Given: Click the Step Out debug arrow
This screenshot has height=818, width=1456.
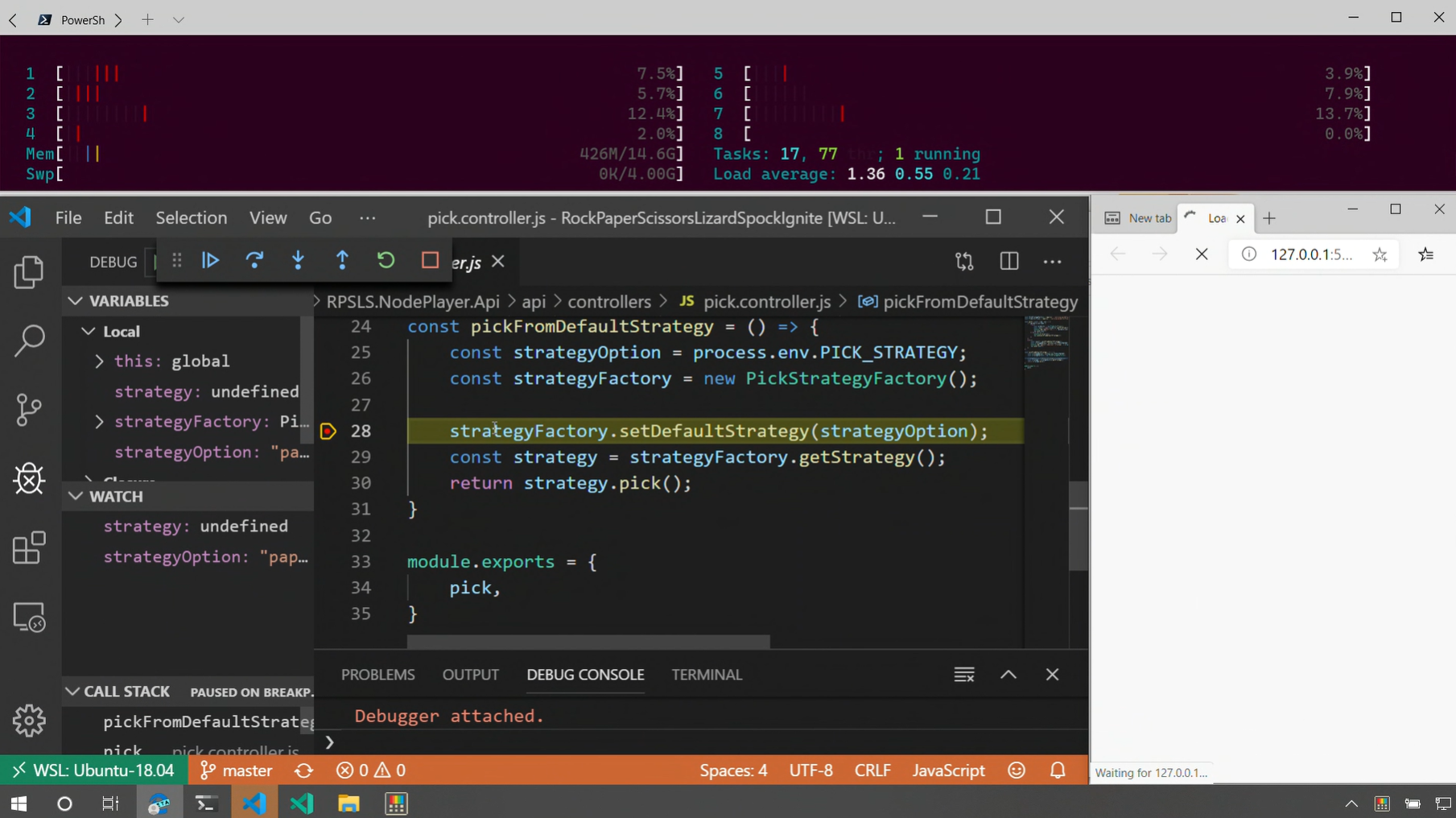Looking at the screenshot, I should tap(342, 260).
